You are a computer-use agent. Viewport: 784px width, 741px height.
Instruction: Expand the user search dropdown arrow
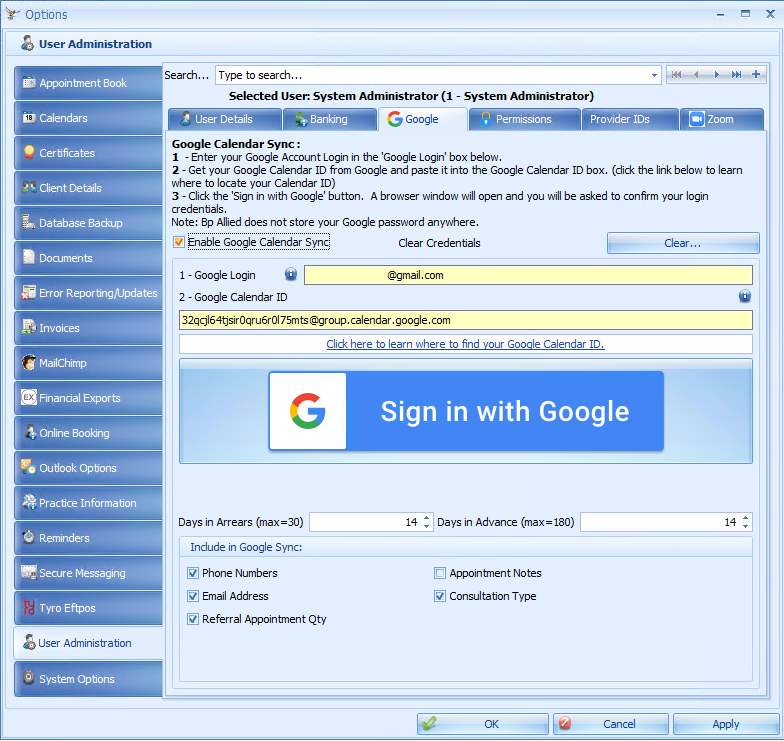pos(654,76)
